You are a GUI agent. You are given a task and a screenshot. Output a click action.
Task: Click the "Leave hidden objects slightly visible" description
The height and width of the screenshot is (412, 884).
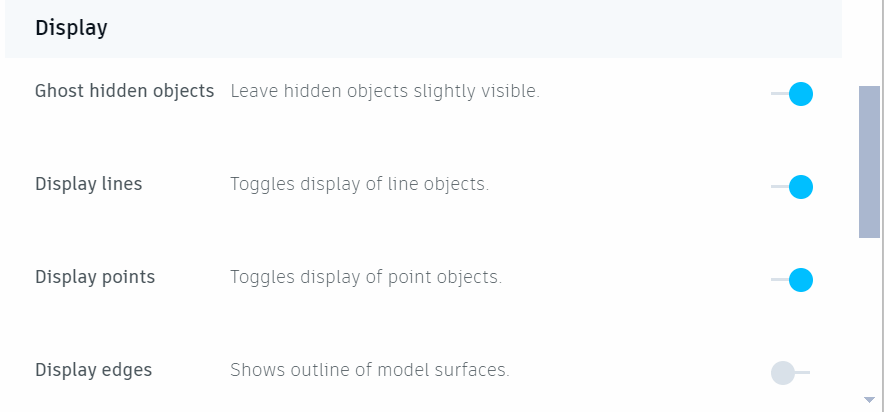385,91
